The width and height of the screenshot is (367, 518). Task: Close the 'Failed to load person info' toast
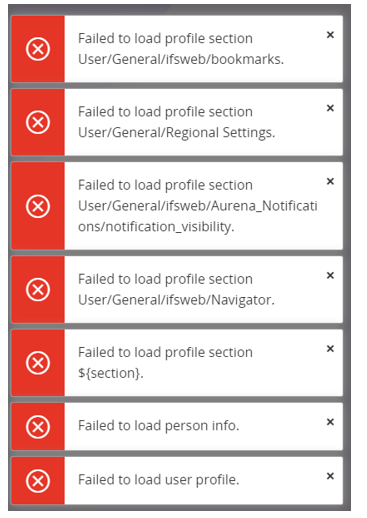click(x=330, y=422)
